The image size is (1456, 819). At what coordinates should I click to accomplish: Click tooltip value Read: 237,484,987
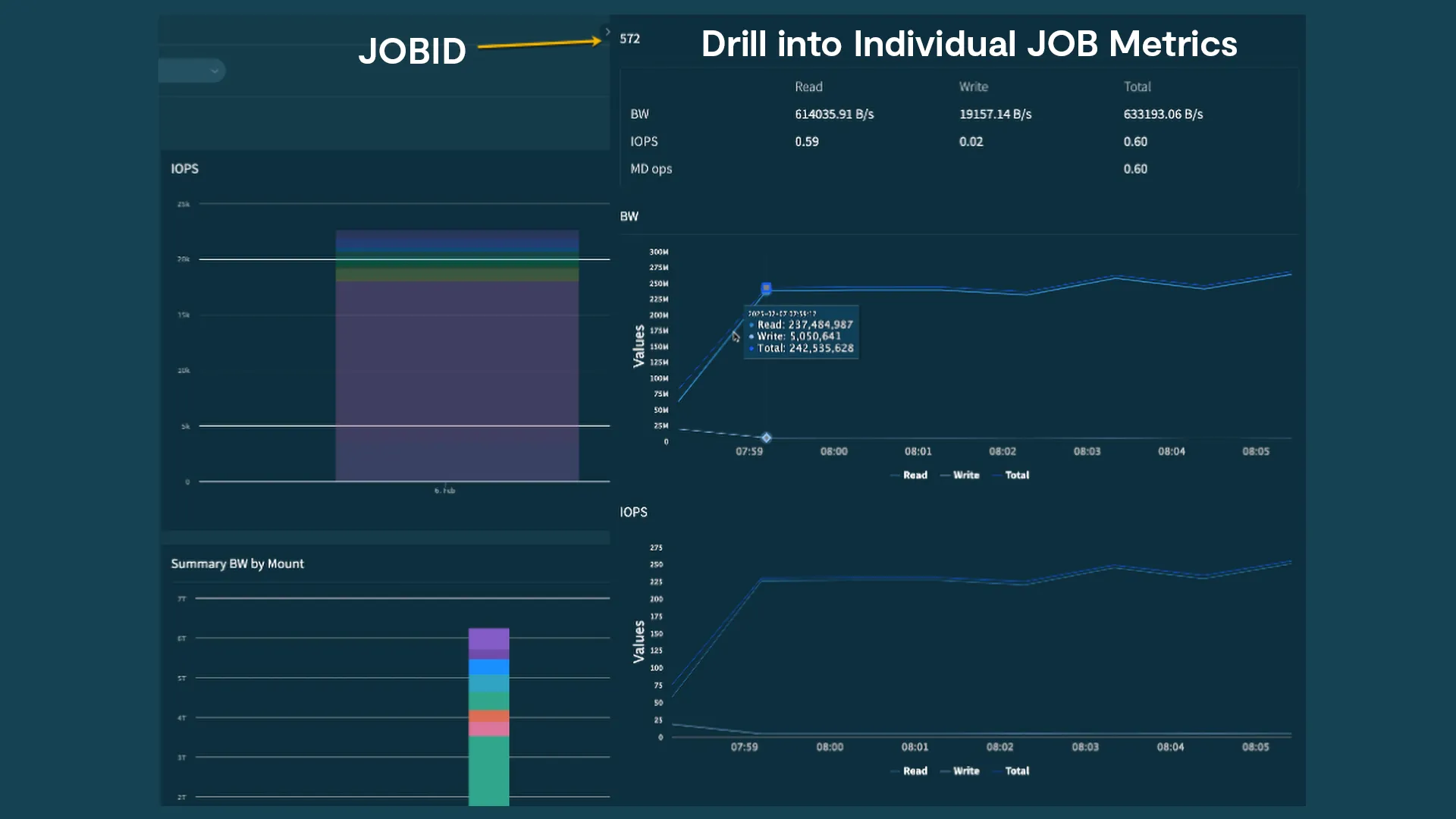pyautogui.click(x=805, y=325)
